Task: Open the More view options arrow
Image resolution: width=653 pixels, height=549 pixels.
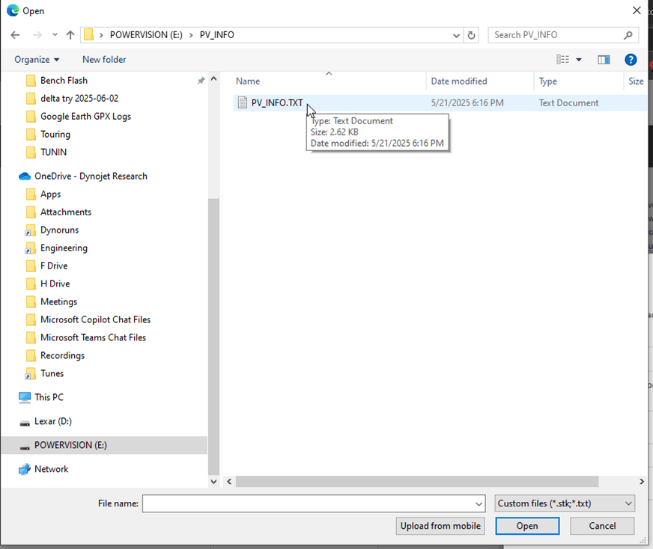Action: (578, 60)
